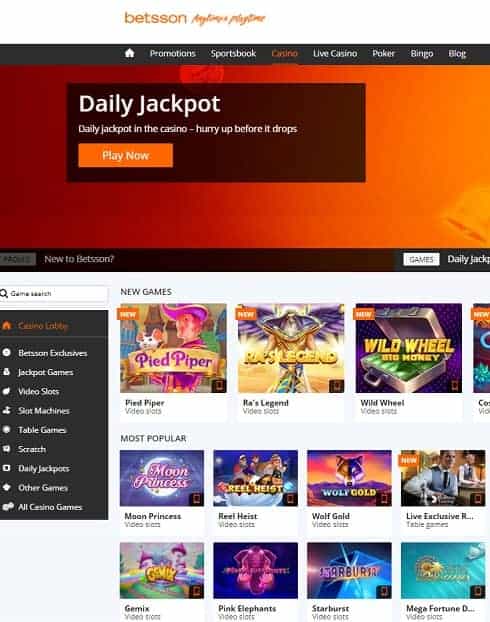The height and width of the screenshot is (622, 490).
Task: Open Casino Lobby home icon in sidebar
Action: tap(6, 326)
